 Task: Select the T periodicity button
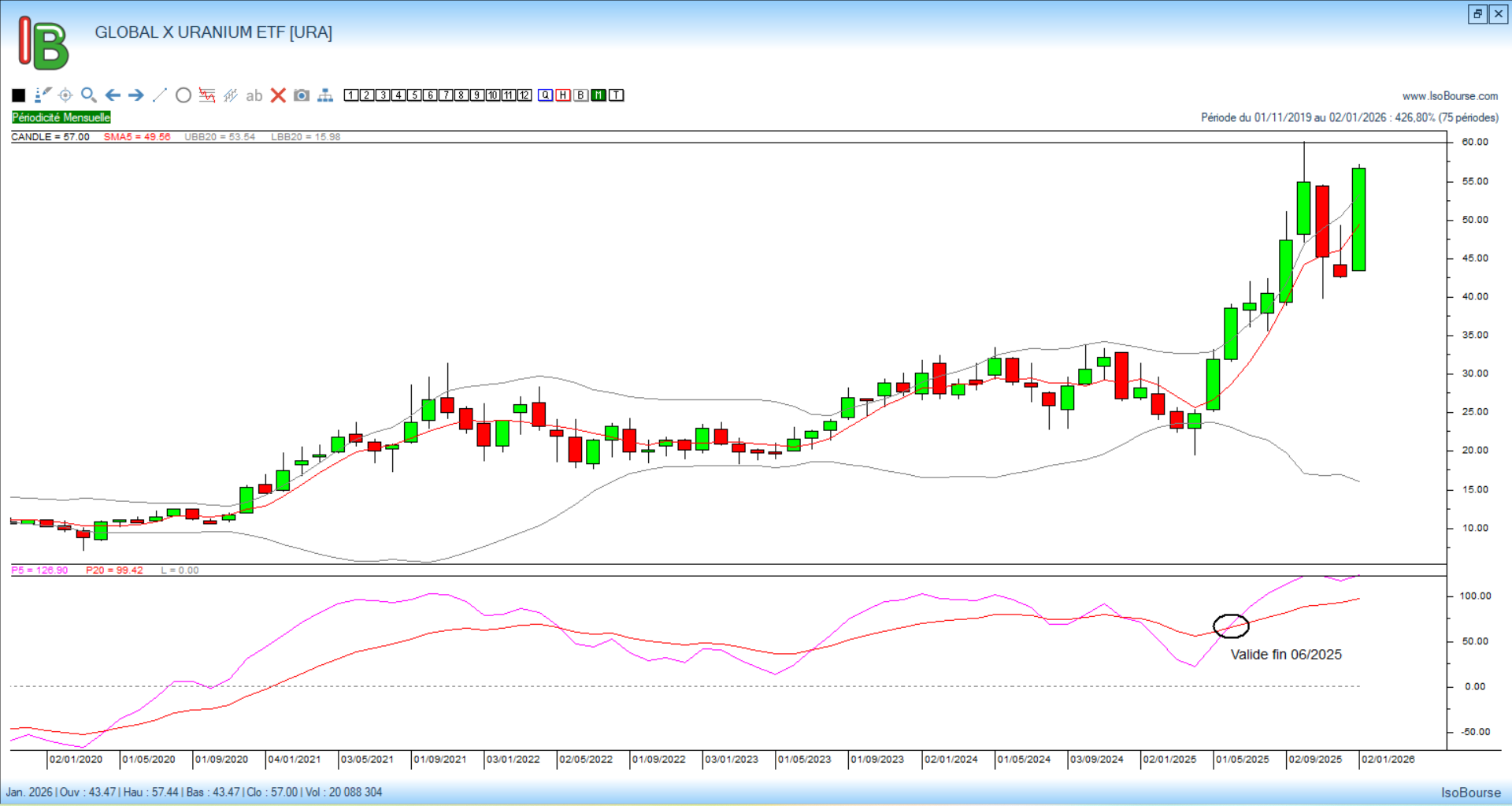point(617,95)
